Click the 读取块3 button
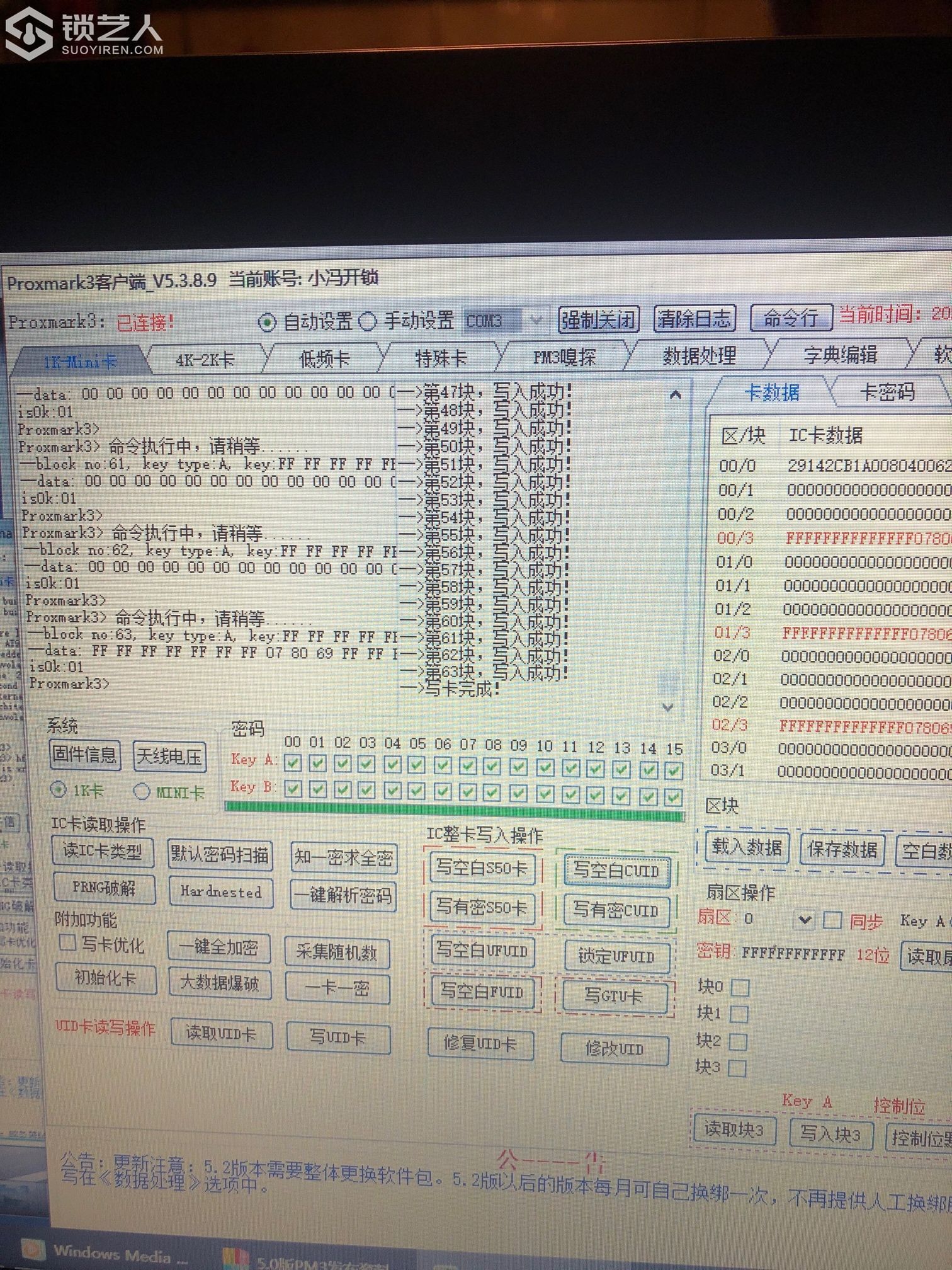952x1270 pixels. 734,1130
